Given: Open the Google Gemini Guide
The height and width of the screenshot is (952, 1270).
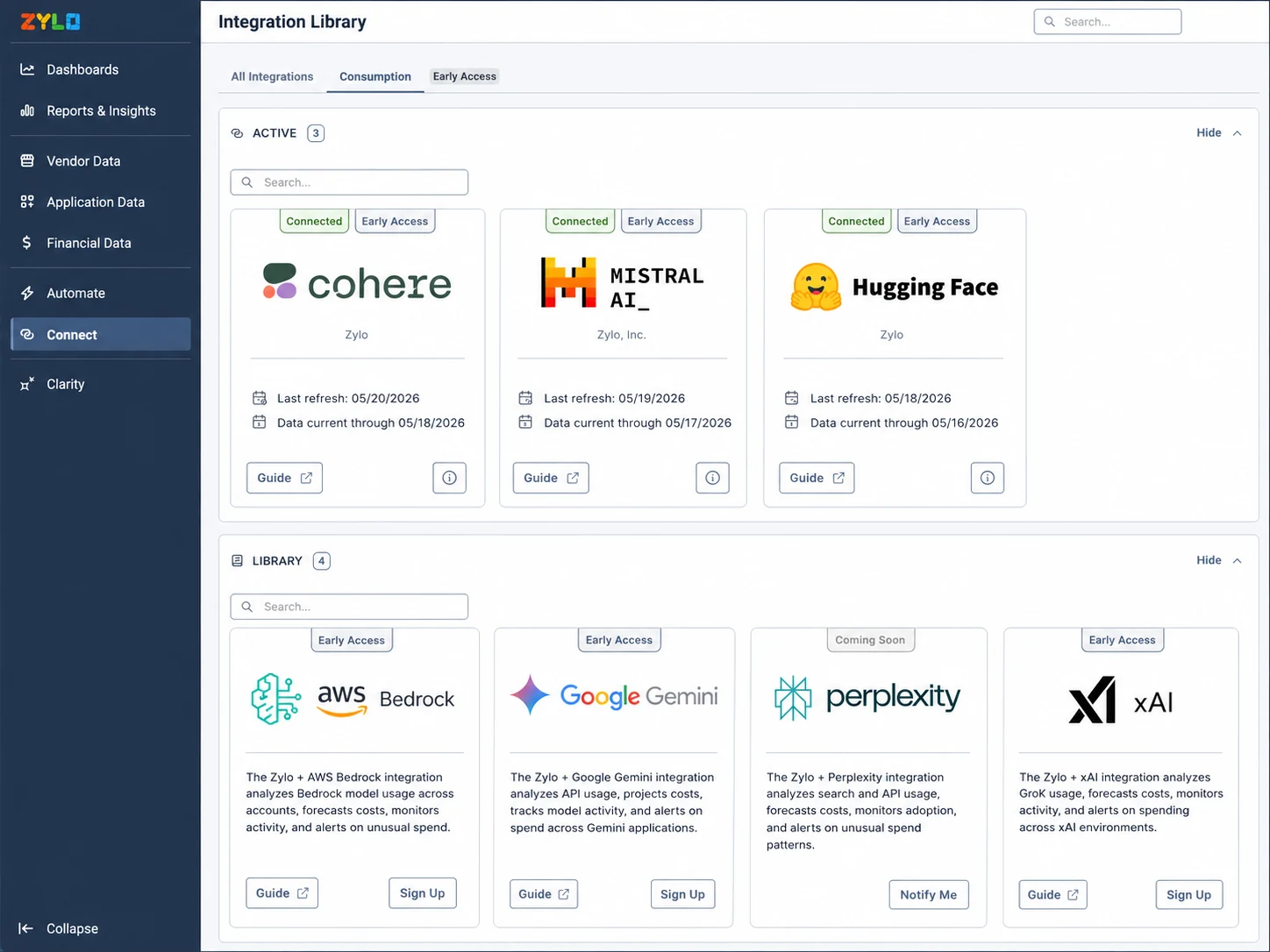Looking at the screenshot, I should [x=544, y=894].
